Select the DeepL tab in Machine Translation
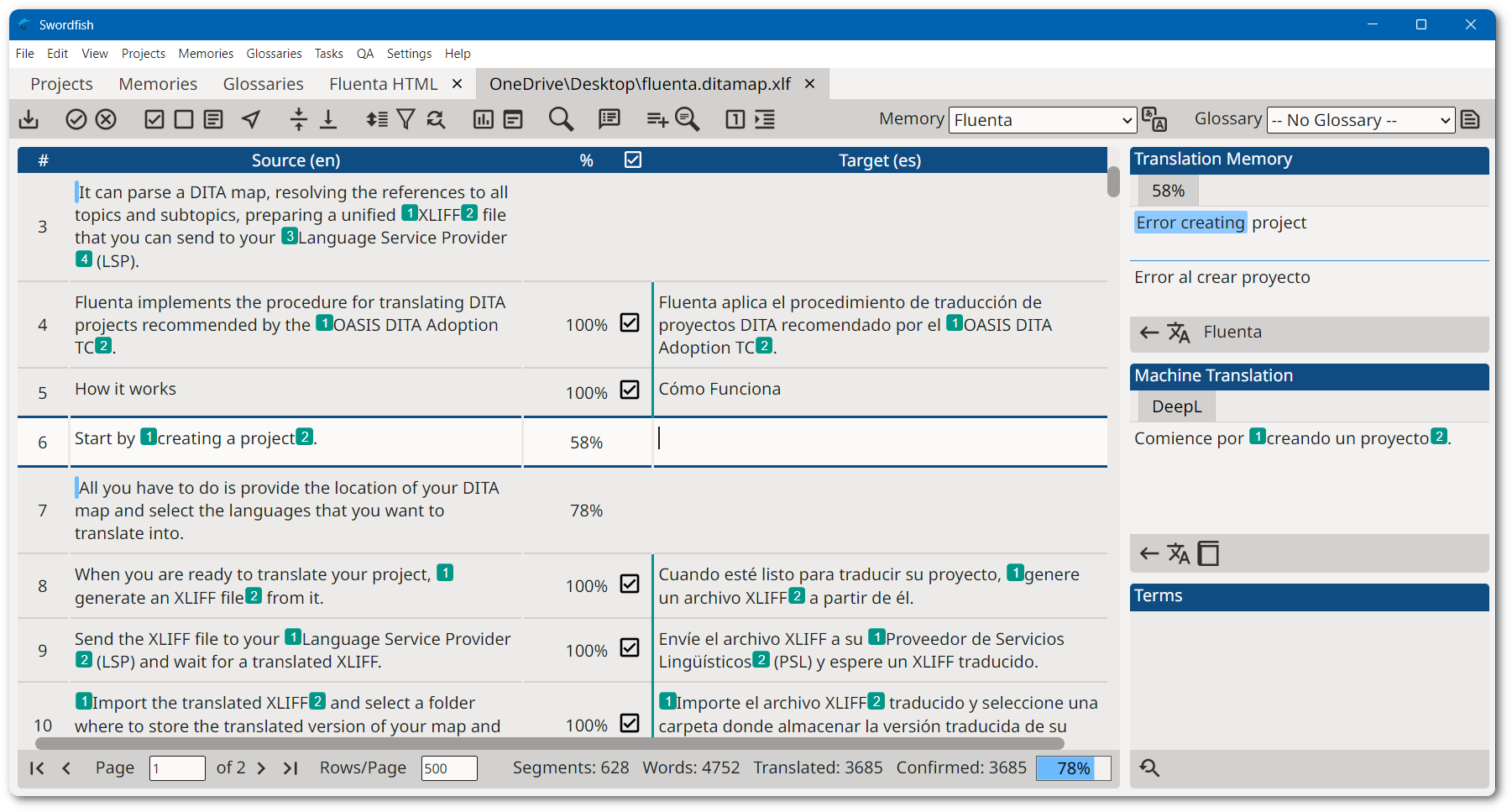Image resolution: width=1512 pixels, height=812 pixels. [x=1176, y=406]
